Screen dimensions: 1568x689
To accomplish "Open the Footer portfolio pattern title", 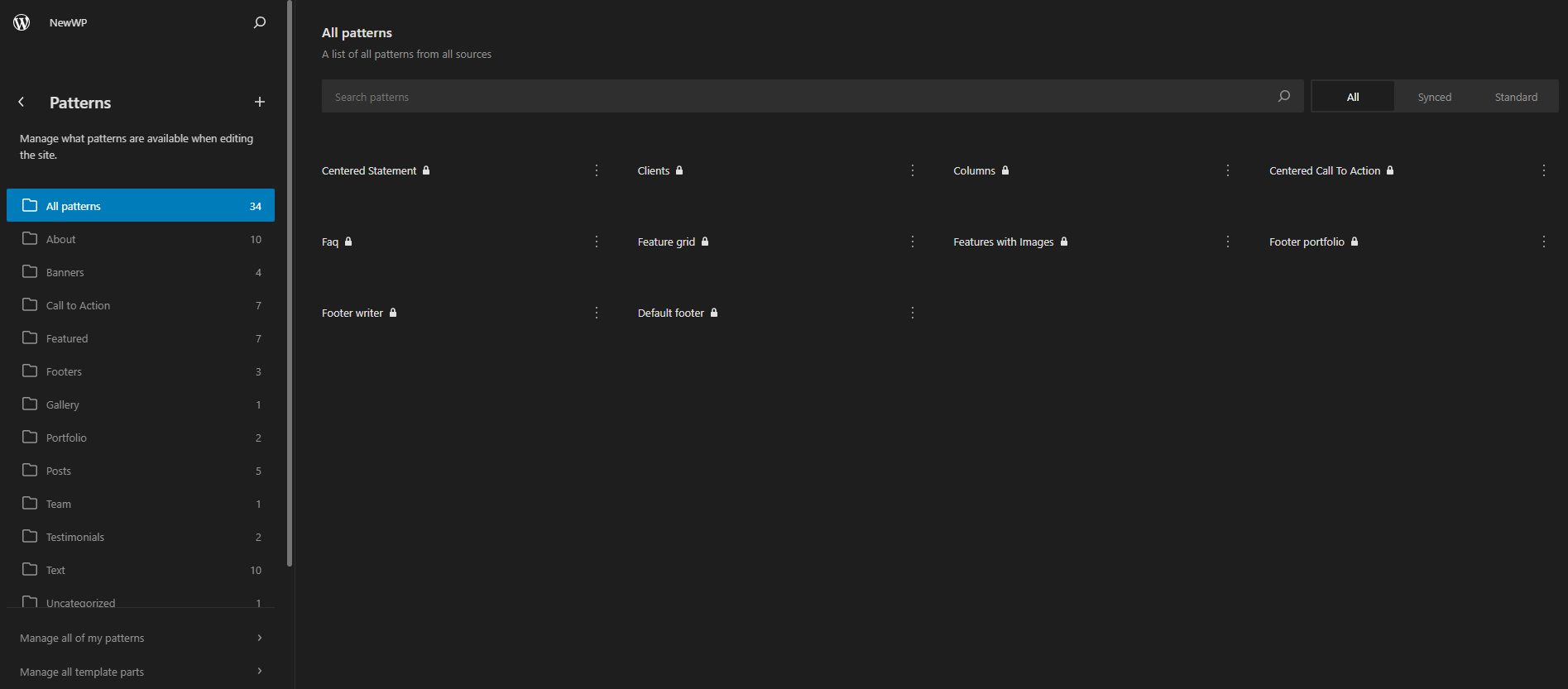I will (1307, 242).
